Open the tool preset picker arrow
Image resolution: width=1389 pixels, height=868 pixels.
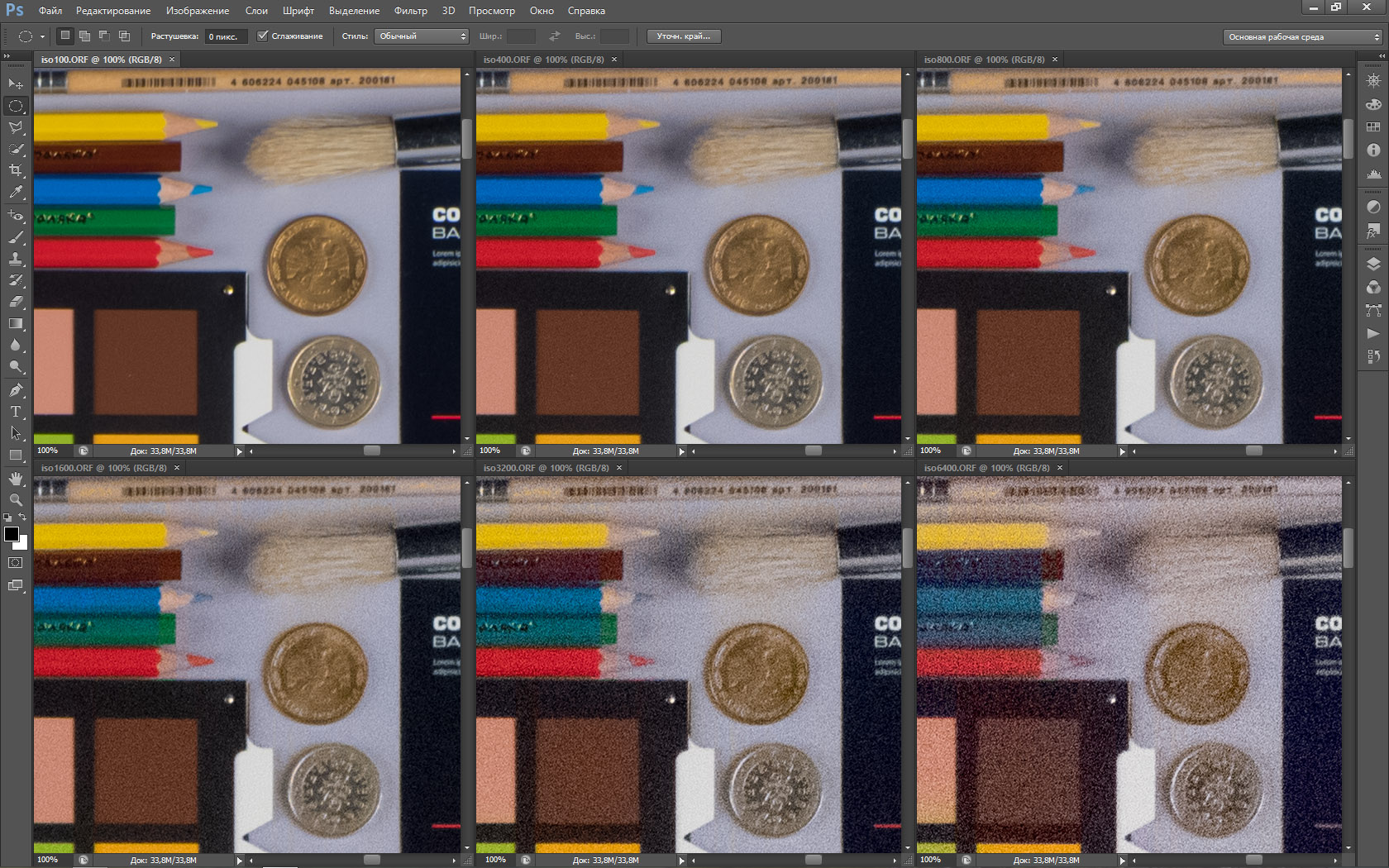(42, 36)
